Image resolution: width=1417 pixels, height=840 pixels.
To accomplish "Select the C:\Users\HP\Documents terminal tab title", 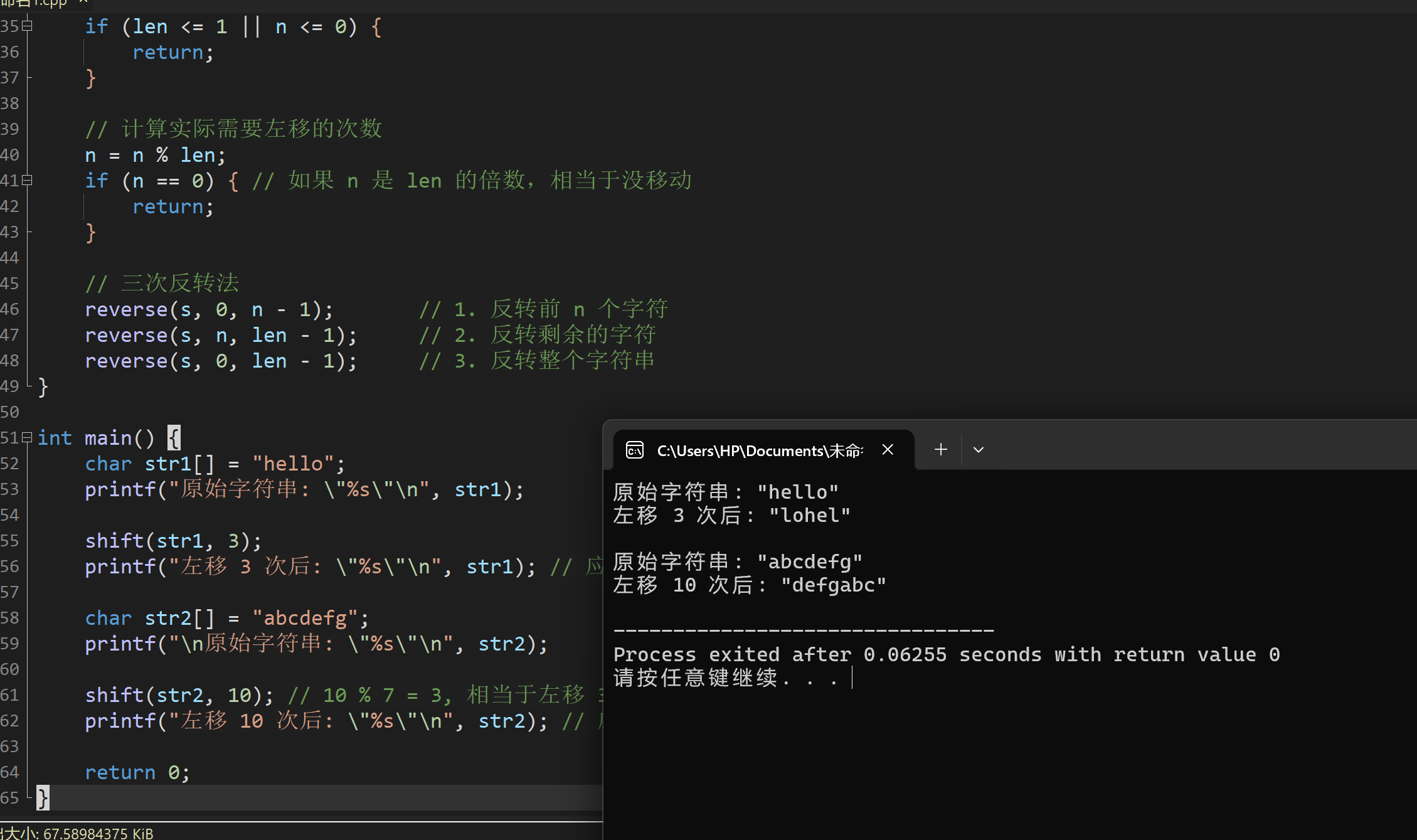I will coord(759,451).
